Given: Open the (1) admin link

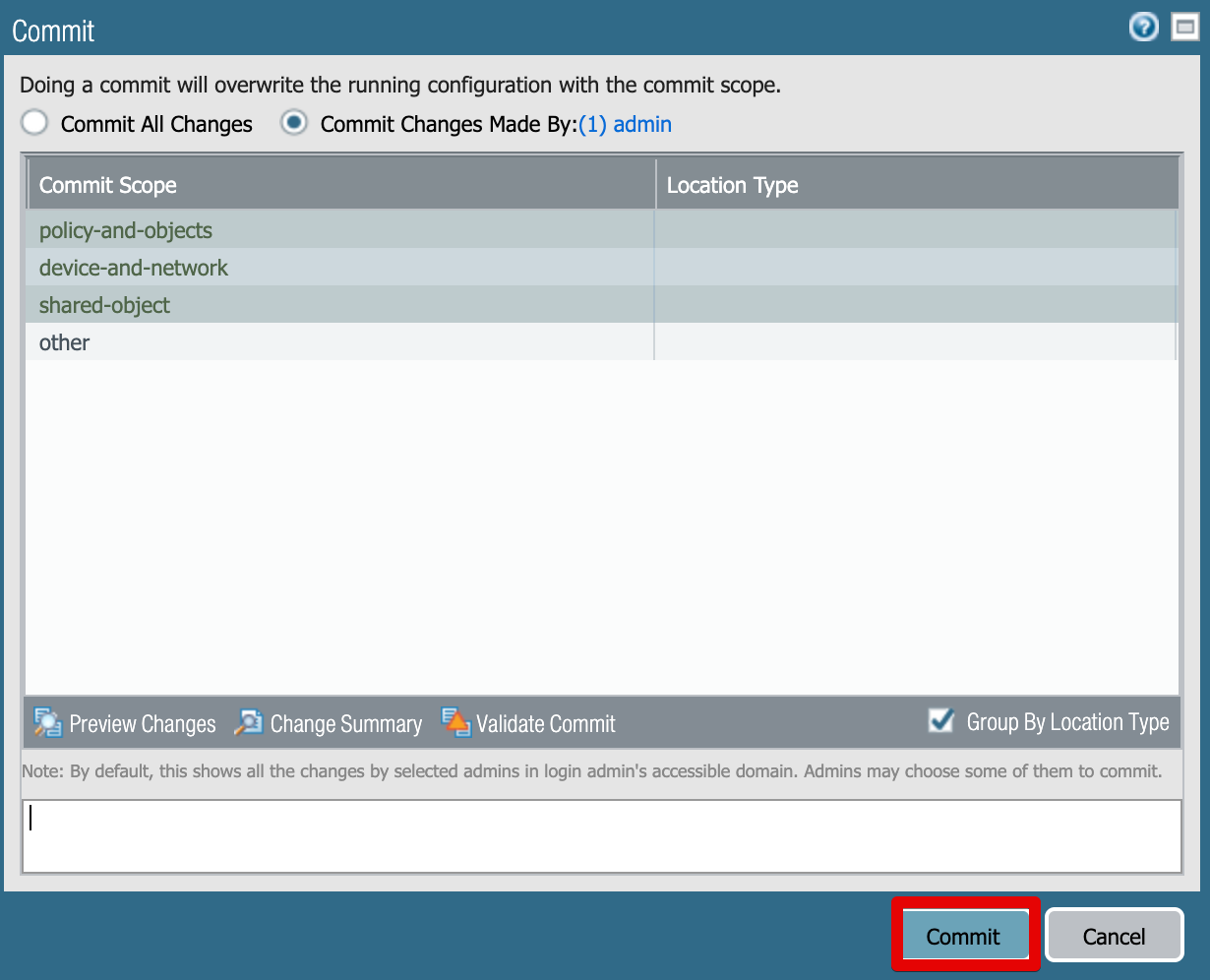Looking at the screenshot, I should (x=625, y=124).
